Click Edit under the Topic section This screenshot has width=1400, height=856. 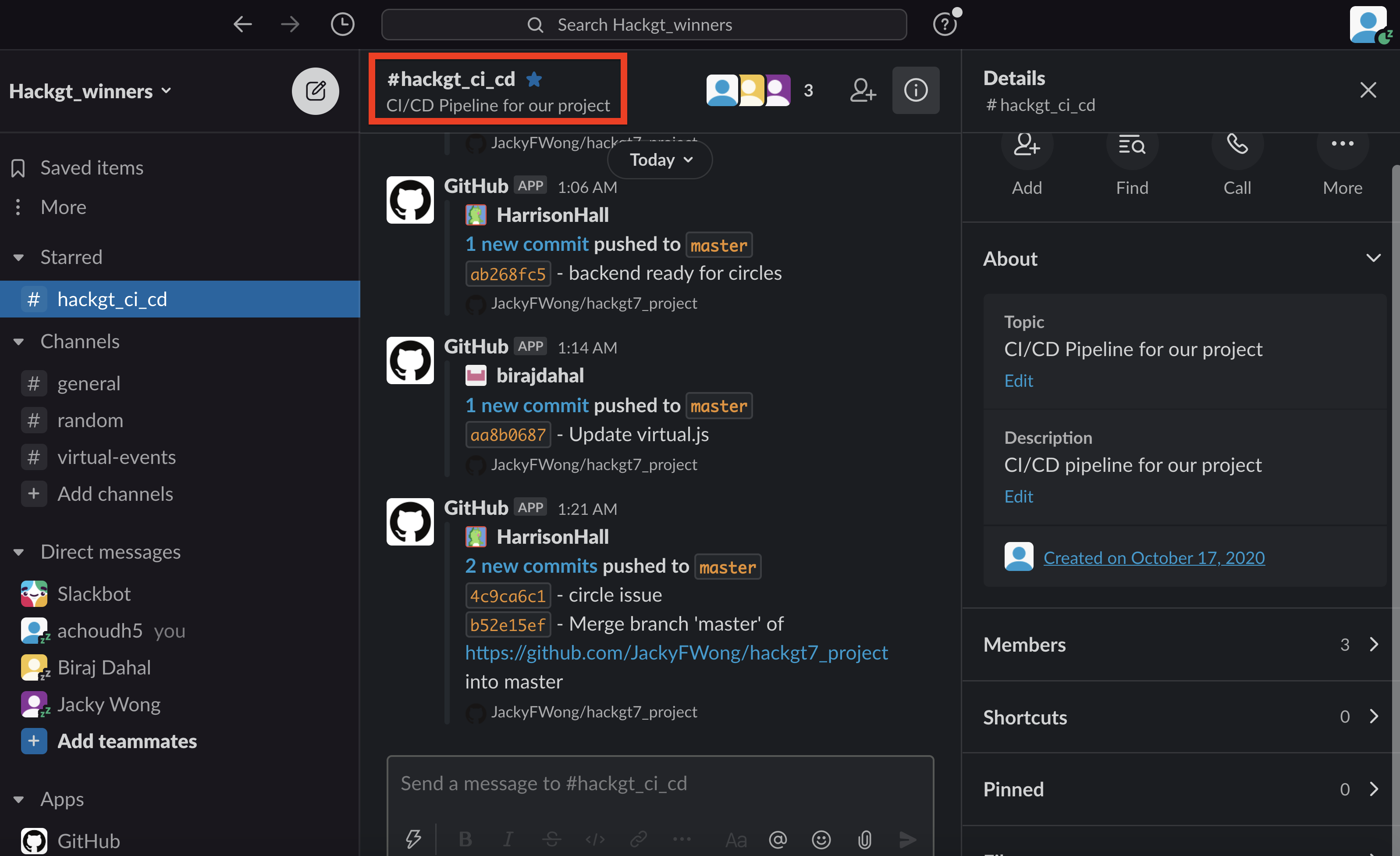pyautogui.click(x=1018, y=380)
